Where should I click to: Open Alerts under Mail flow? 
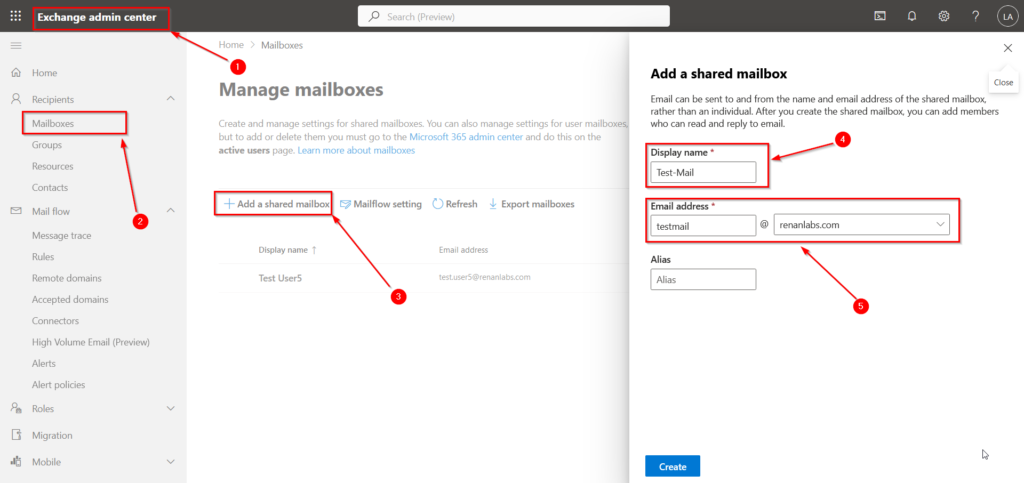point(44,364)
